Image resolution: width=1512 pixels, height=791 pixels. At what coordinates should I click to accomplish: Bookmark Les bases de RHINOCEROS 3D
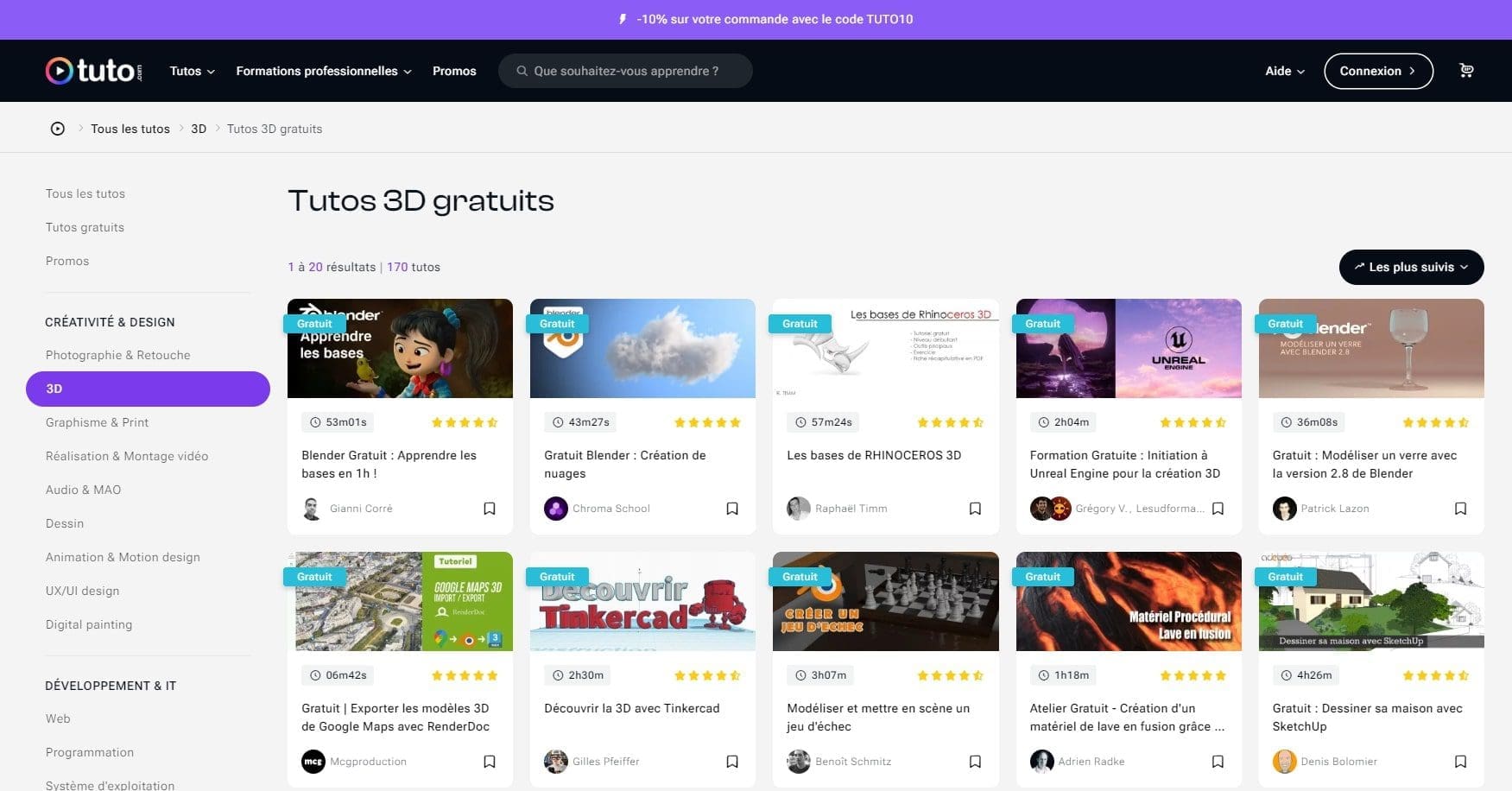975,509
